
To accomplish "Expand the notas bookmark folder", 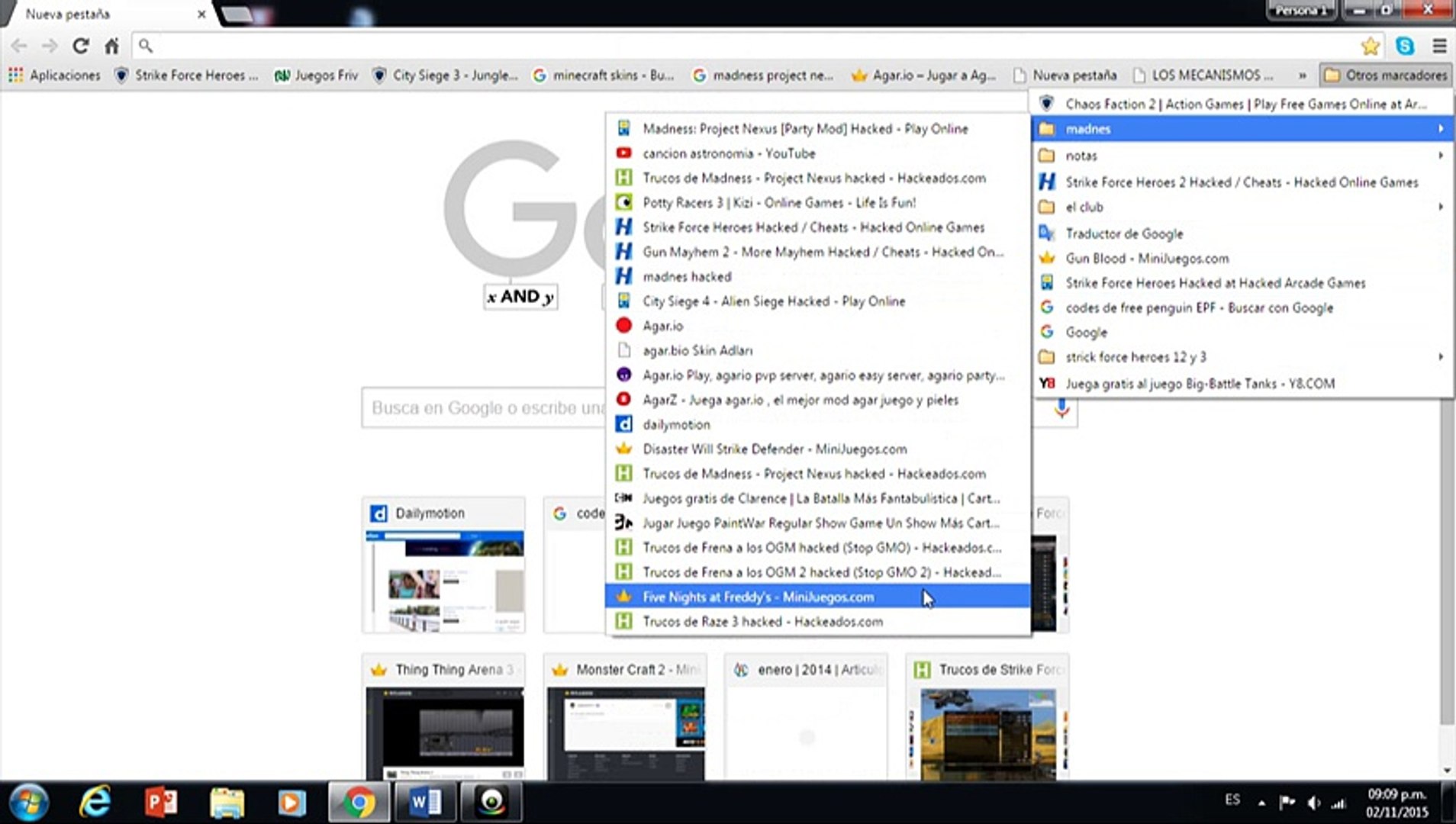I will point(1243,156).
